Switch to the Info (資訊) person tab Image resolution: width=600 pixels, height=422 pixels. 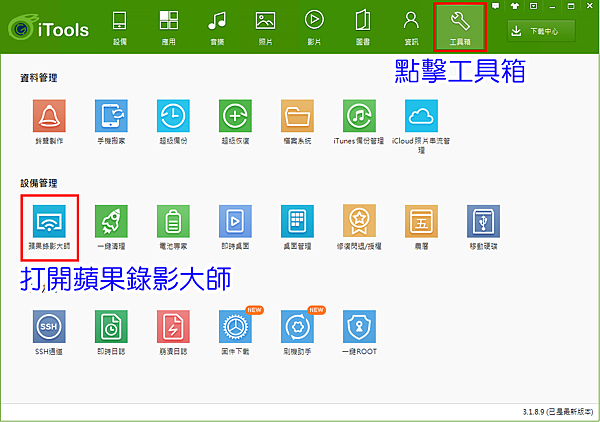(411, 28)
